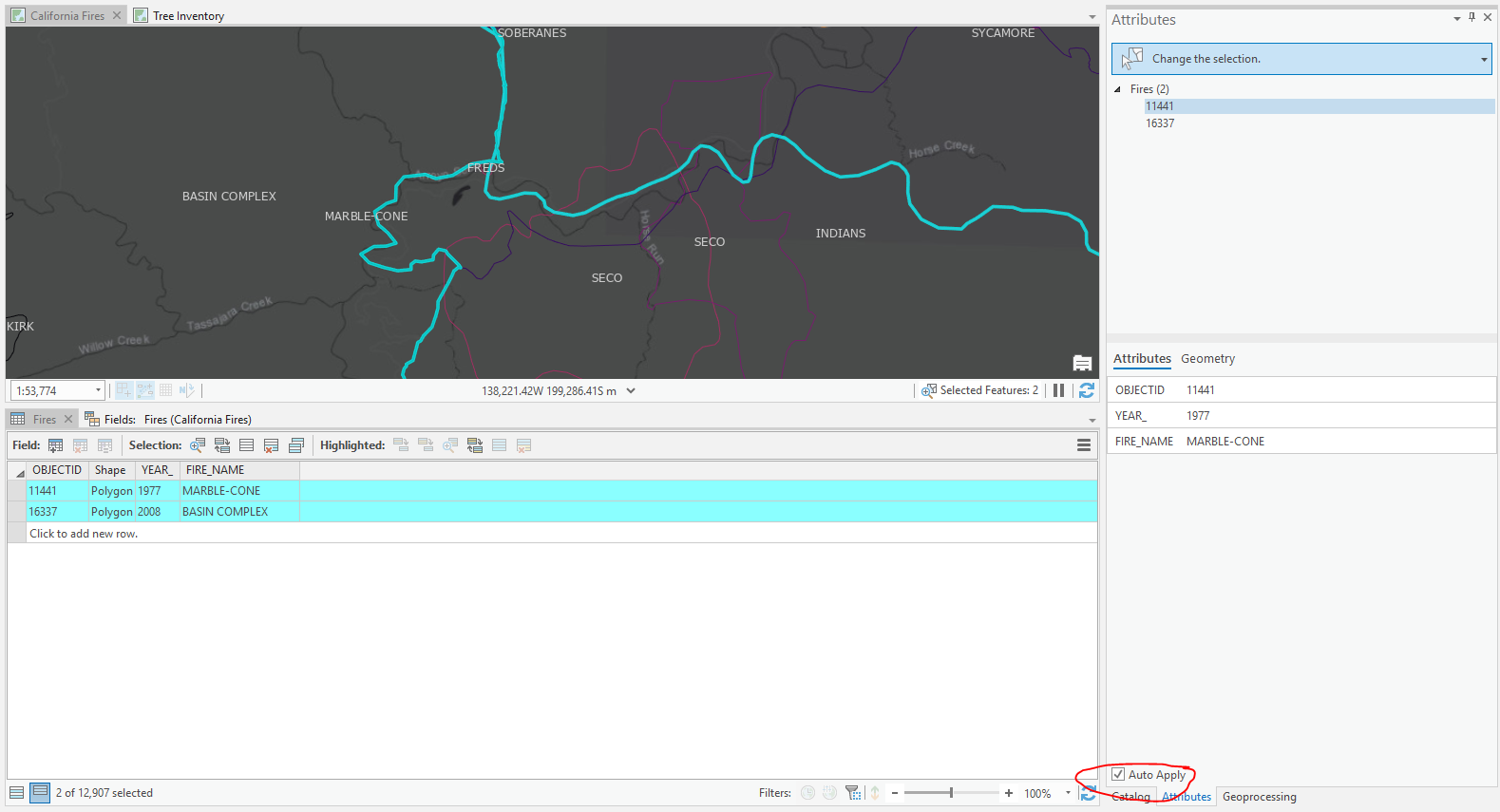Click the grid icon under the map
Viewport: 1500px width, 812px height.
coord(166,390)
